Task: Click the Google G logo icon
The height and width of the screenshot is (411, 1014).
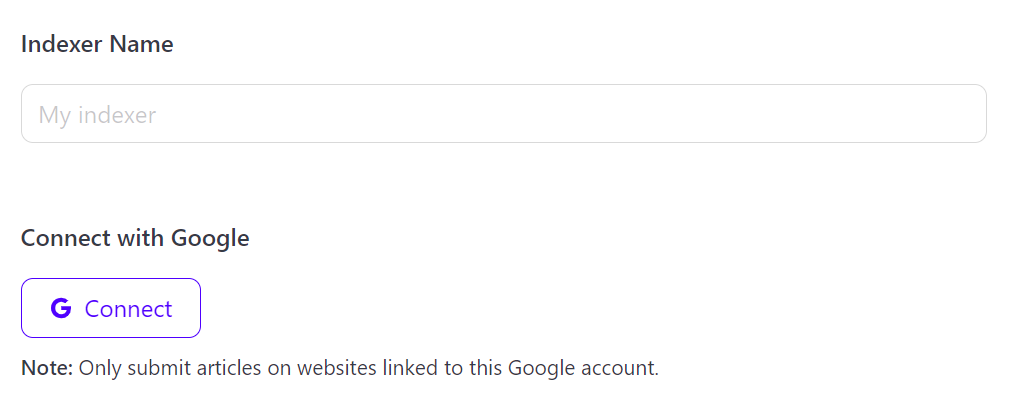Action: tap(61, 308)
